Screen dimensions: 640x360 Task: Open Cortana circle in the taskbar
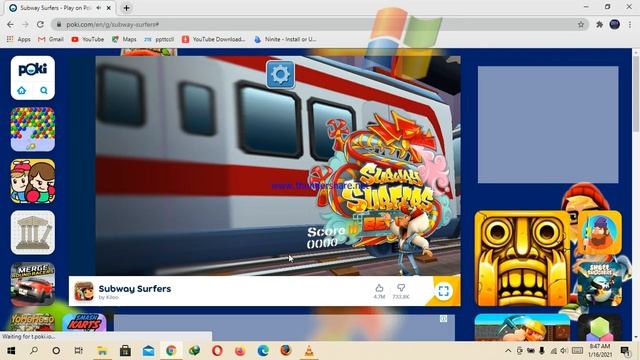pyautogui.click(x=56, y=351)
